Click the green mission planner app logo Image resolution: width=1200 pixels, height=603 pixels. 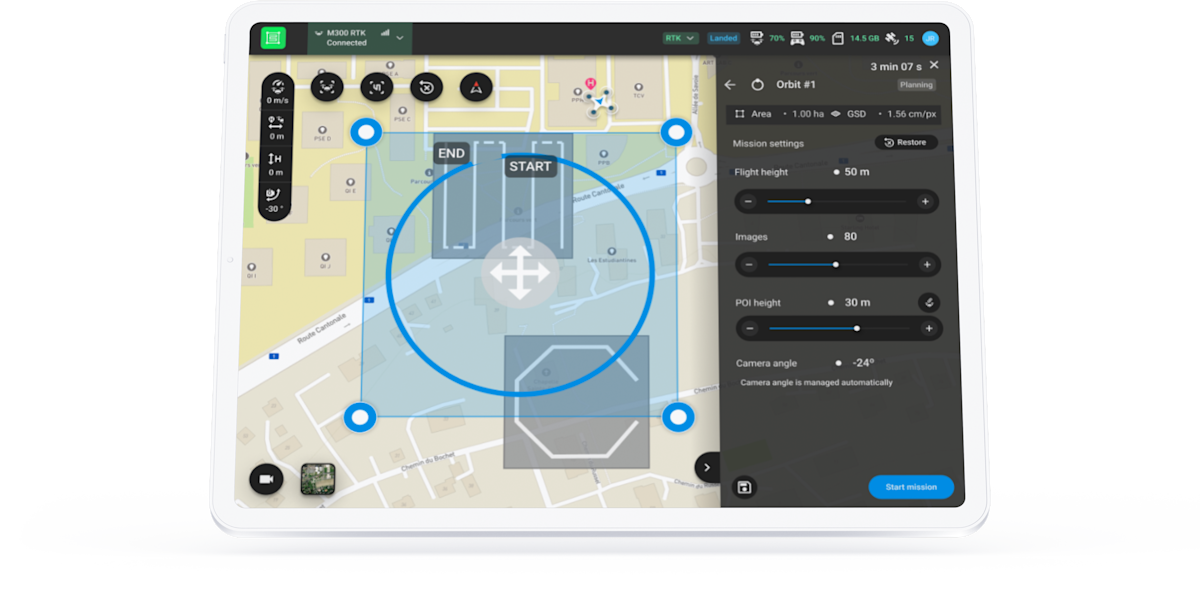(x=274, y=38)
